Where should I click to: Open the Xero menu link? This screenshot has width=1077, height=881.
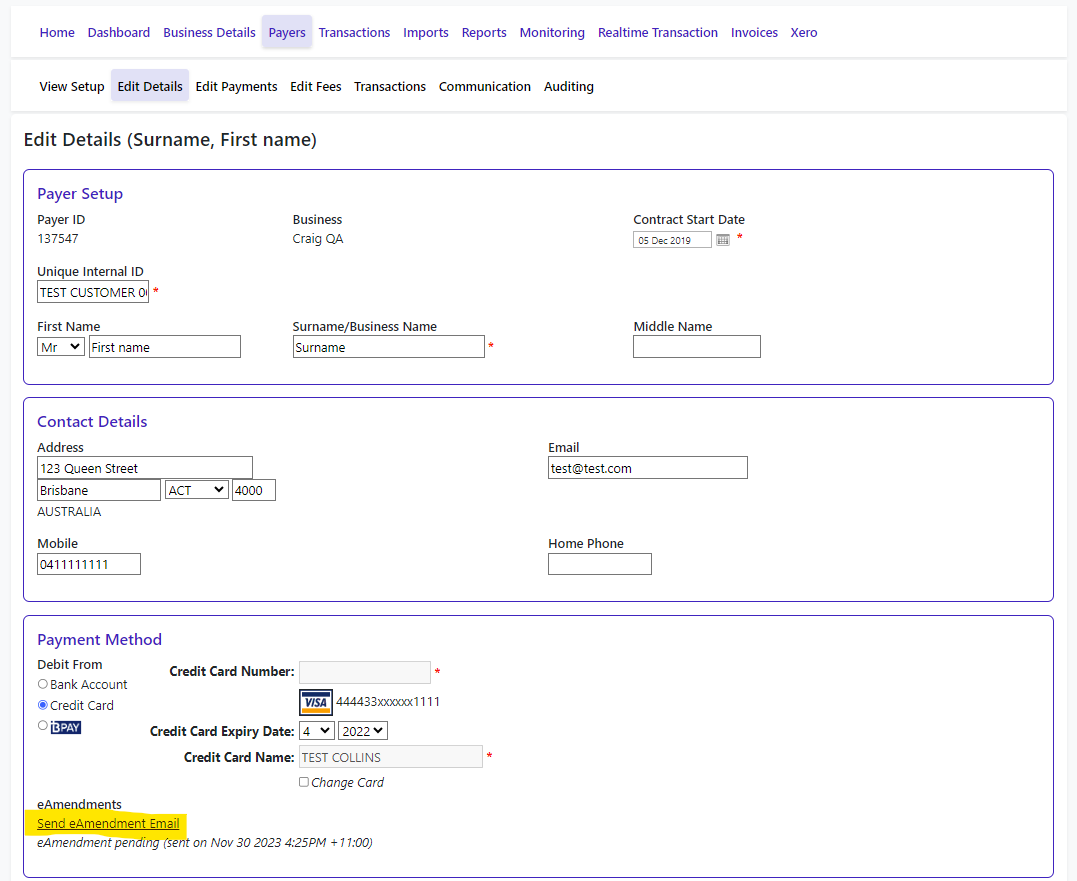click(x=803, y=33)
